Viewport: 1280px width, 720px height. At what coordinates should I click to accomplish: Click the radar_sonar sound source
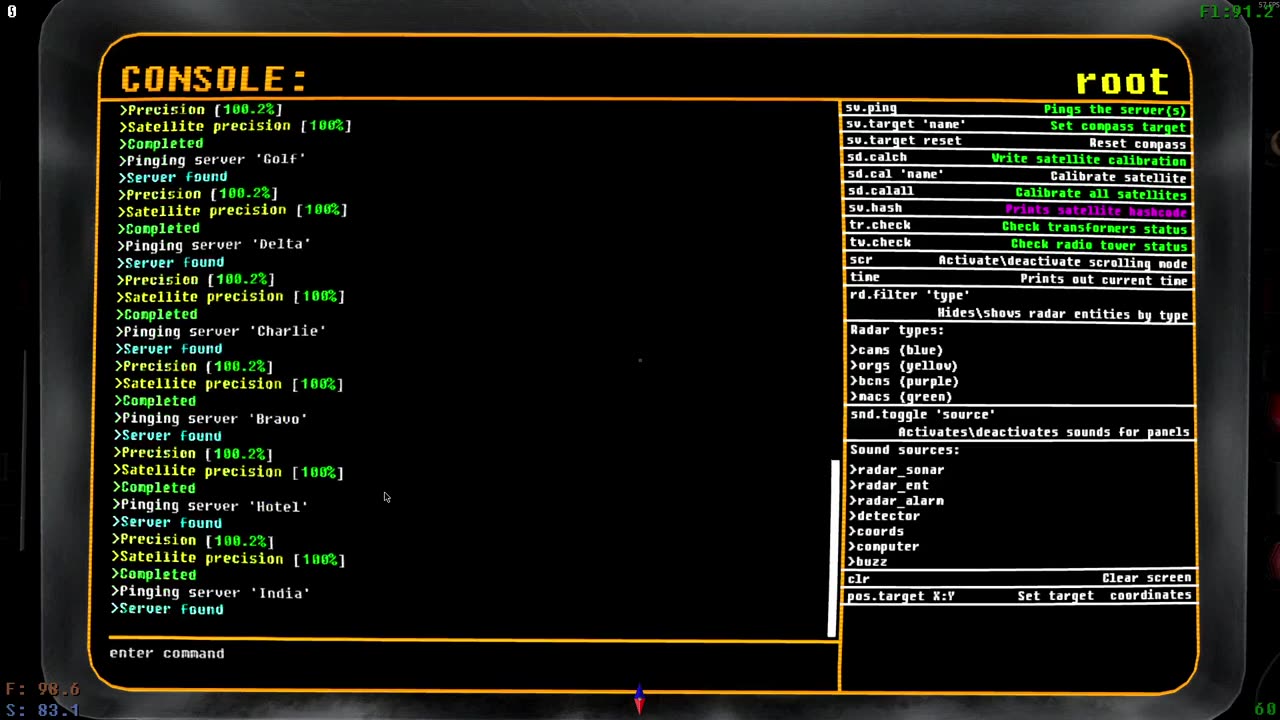(x=897, y=470)
